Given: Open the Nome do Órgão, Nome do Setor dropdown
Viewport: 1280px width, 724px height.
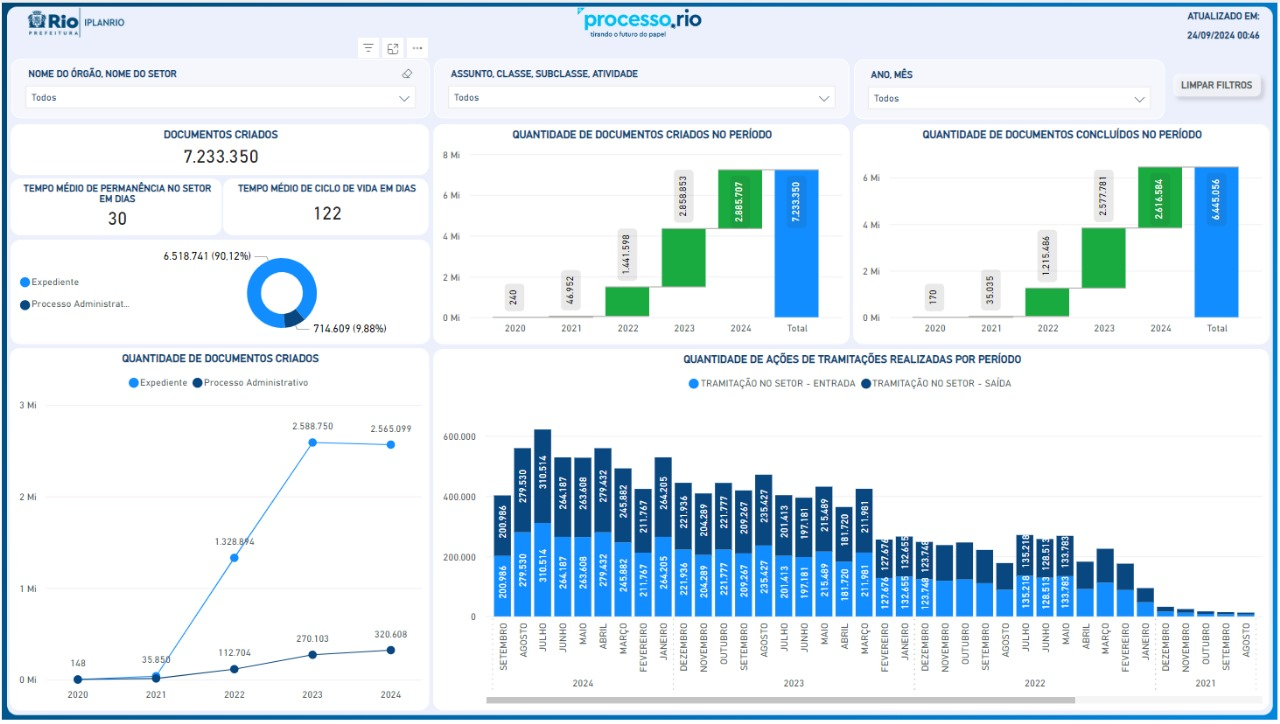Looking at the screenshot, I should point(221,98).
